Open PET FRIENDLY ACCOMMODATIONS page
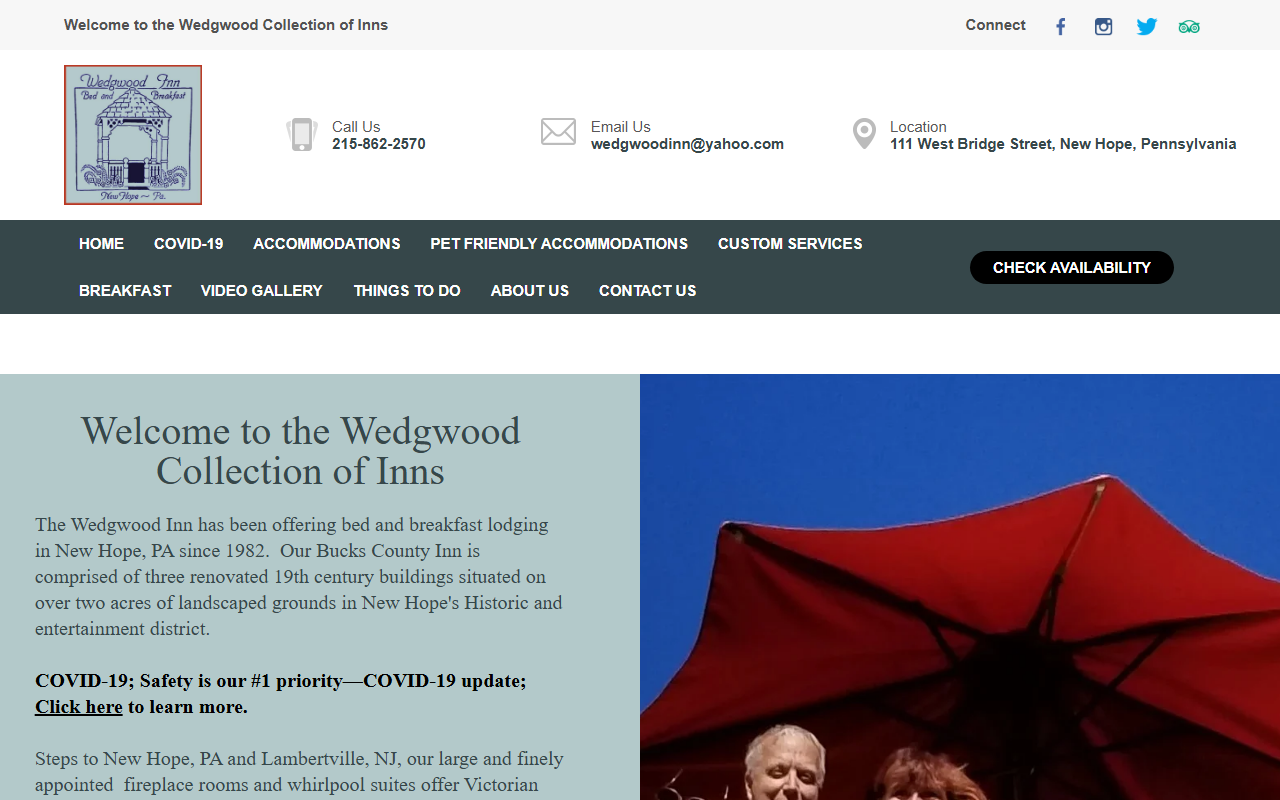 (559, 244)
